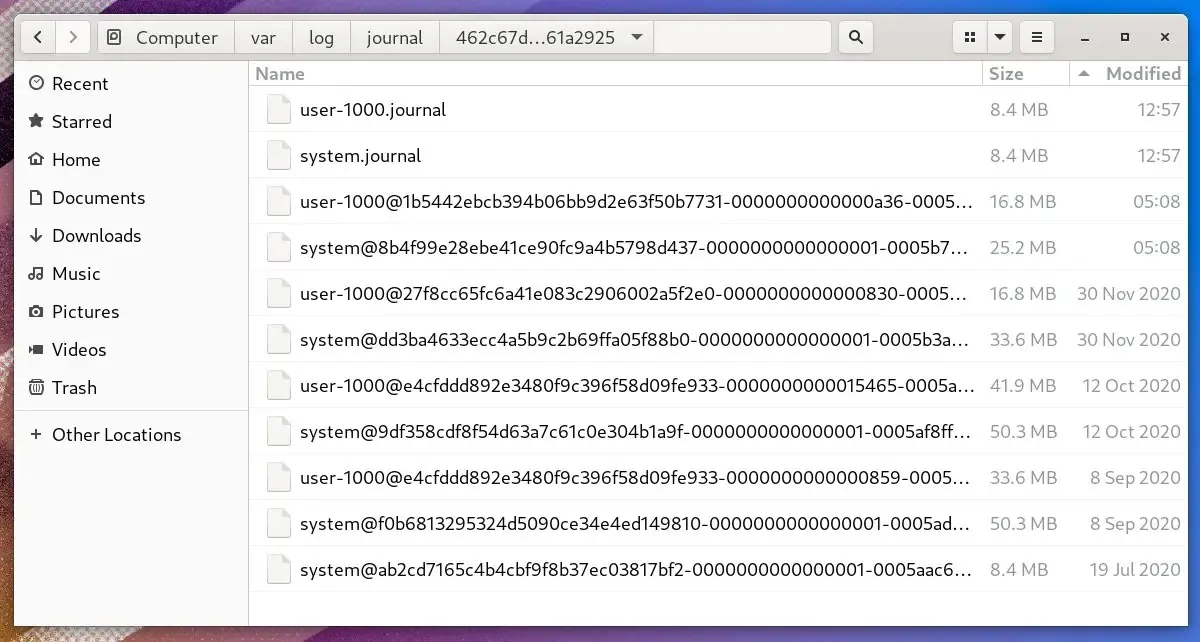Open Documents in the sidebar

click(131, 198)
